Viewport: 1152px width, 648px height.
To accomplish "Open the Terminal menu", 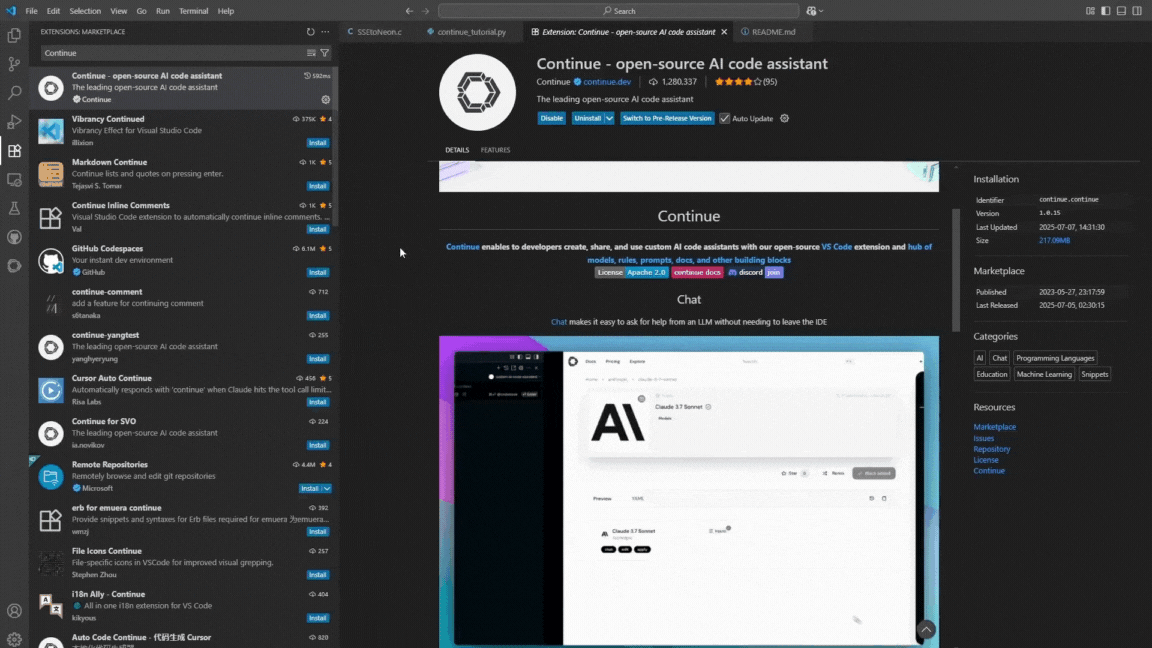I will point(194,11).
